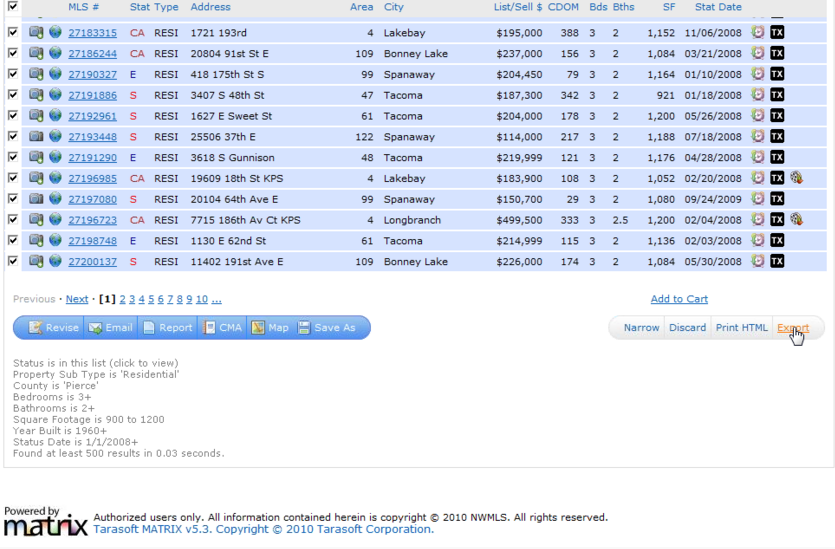Open camera icon for listing 27197080
Image resolution: width=835 pixels, height=549 pixels.
(36, 199)
